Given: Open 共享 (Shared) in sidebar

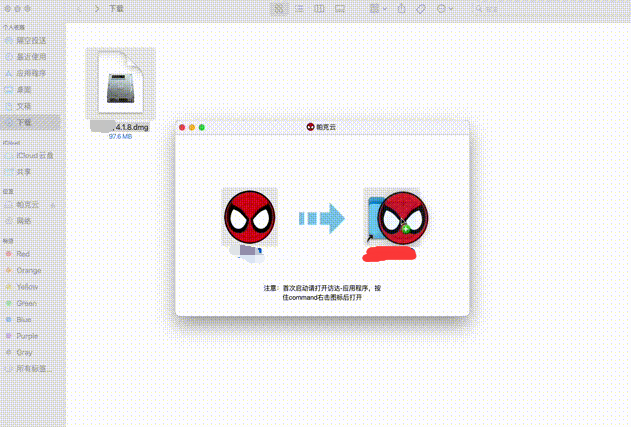Looking at the screenshot, I should (31, 172).
